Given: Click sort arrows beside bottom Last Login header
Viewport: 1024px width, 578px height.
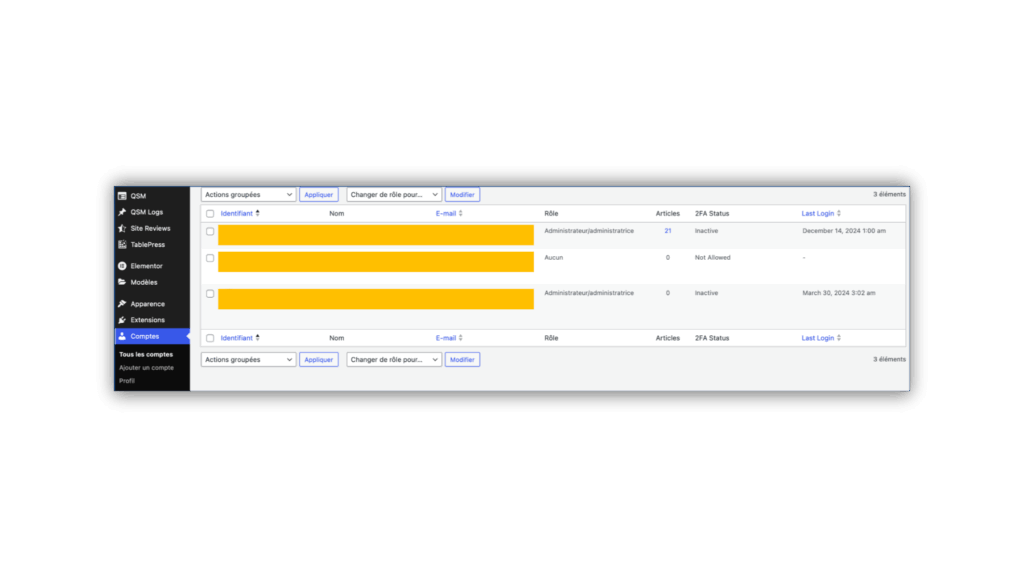Looking at the screenshot, I should [839, 338].
